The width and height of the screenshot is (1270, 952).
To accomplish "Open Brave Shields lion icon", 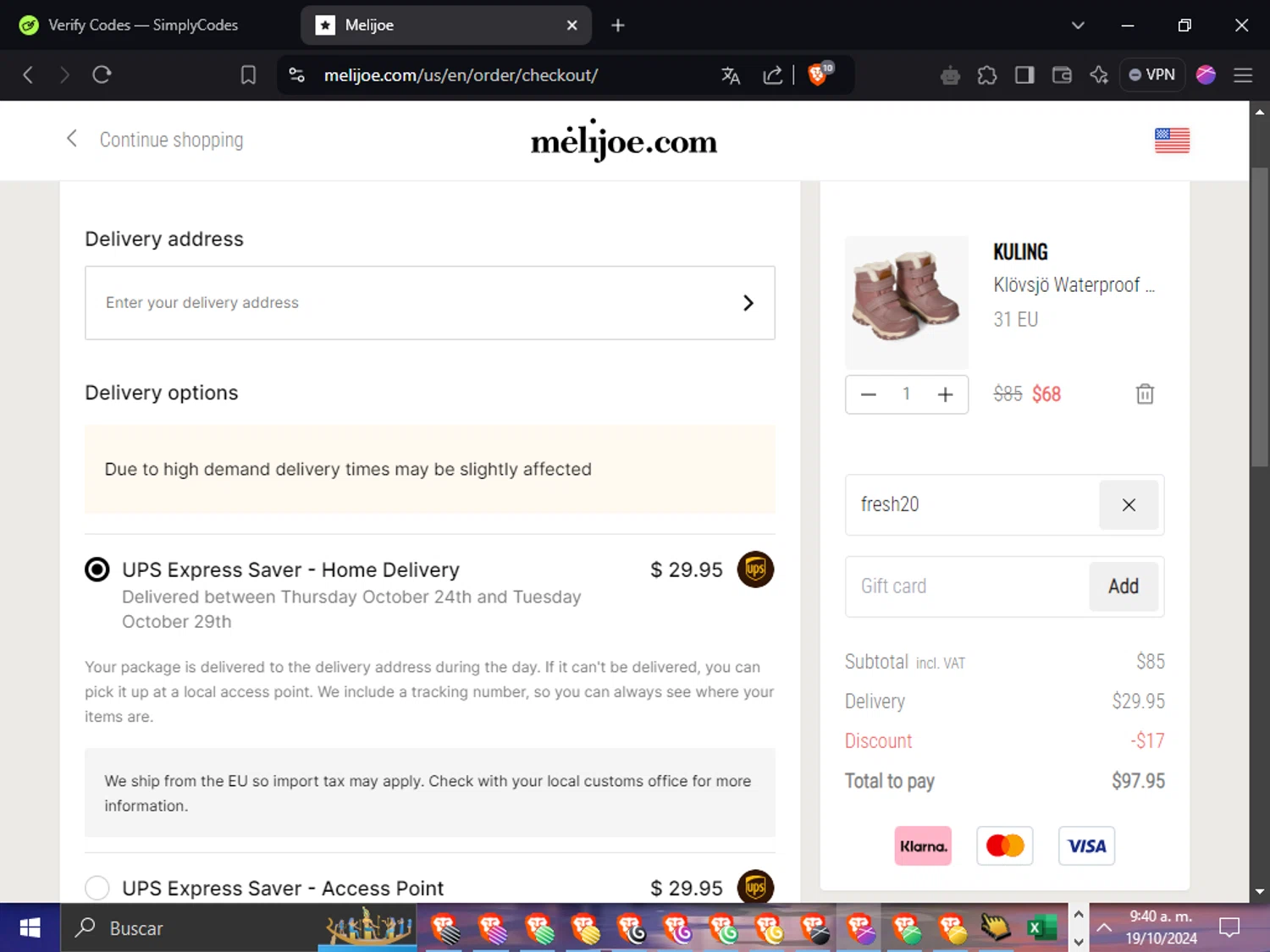I will [x=819, y=74].
